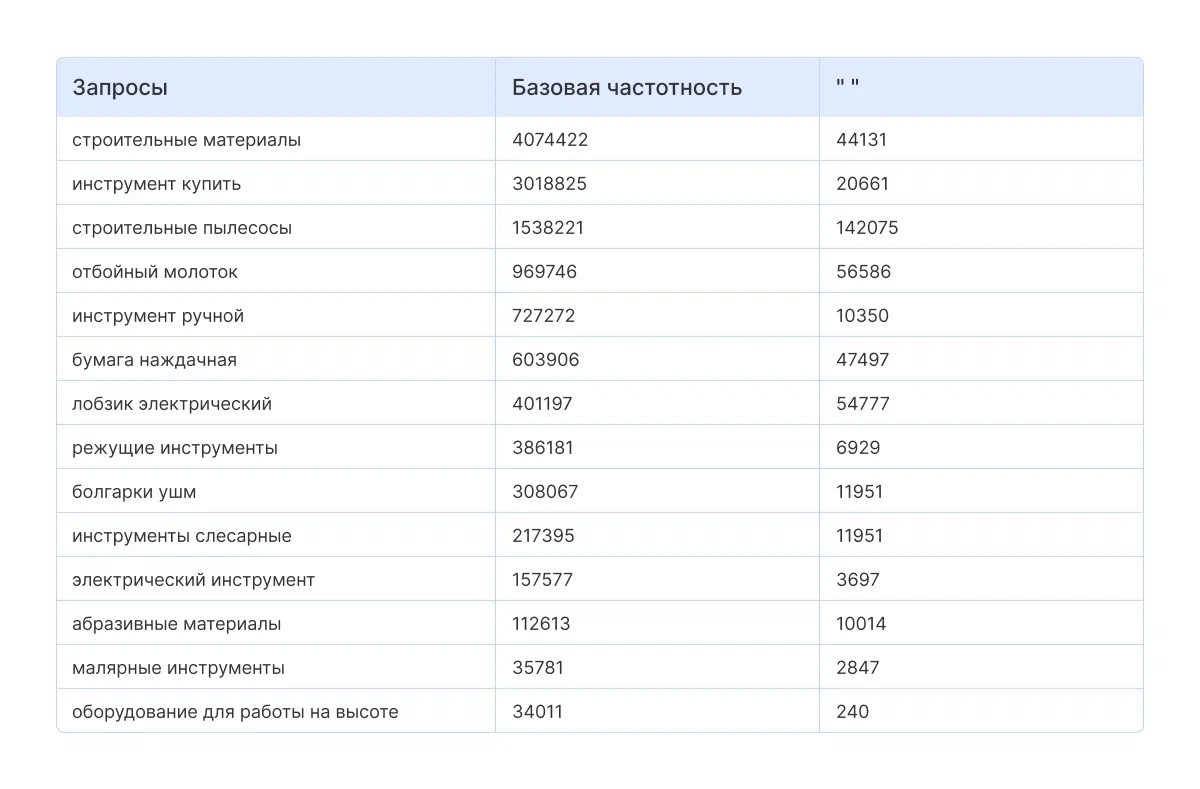Click the base frequency value 34011
The image size is (1200, 789).
tap(537, 712)
